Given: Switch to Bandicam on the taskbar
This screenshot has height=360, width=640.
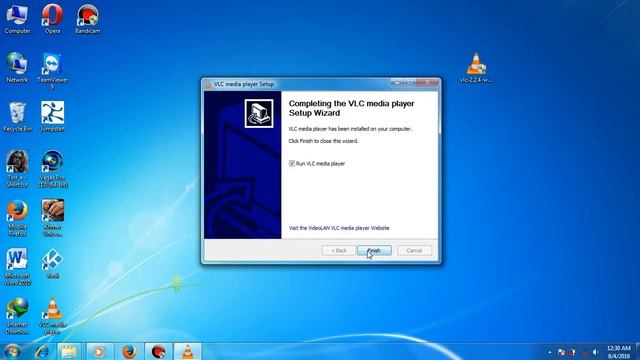Looking at the screenshot, I should pyautogui.click(x=158, y=351).
